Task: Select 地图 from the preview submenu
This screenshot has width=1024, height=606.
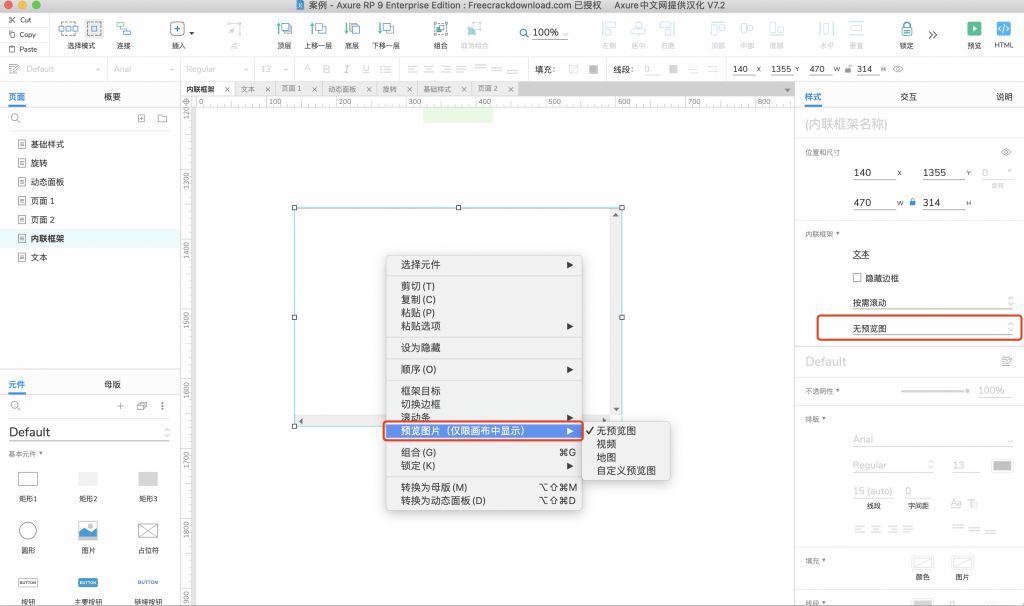Action: click(606, 457)
